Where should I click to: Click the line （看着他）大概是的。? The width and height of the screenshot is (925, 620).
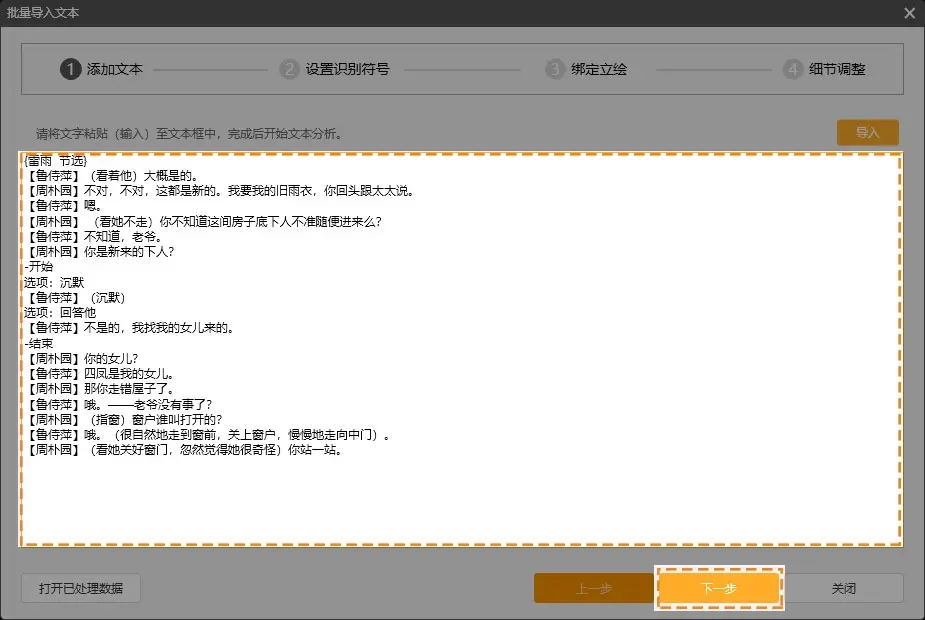(113, 176)
